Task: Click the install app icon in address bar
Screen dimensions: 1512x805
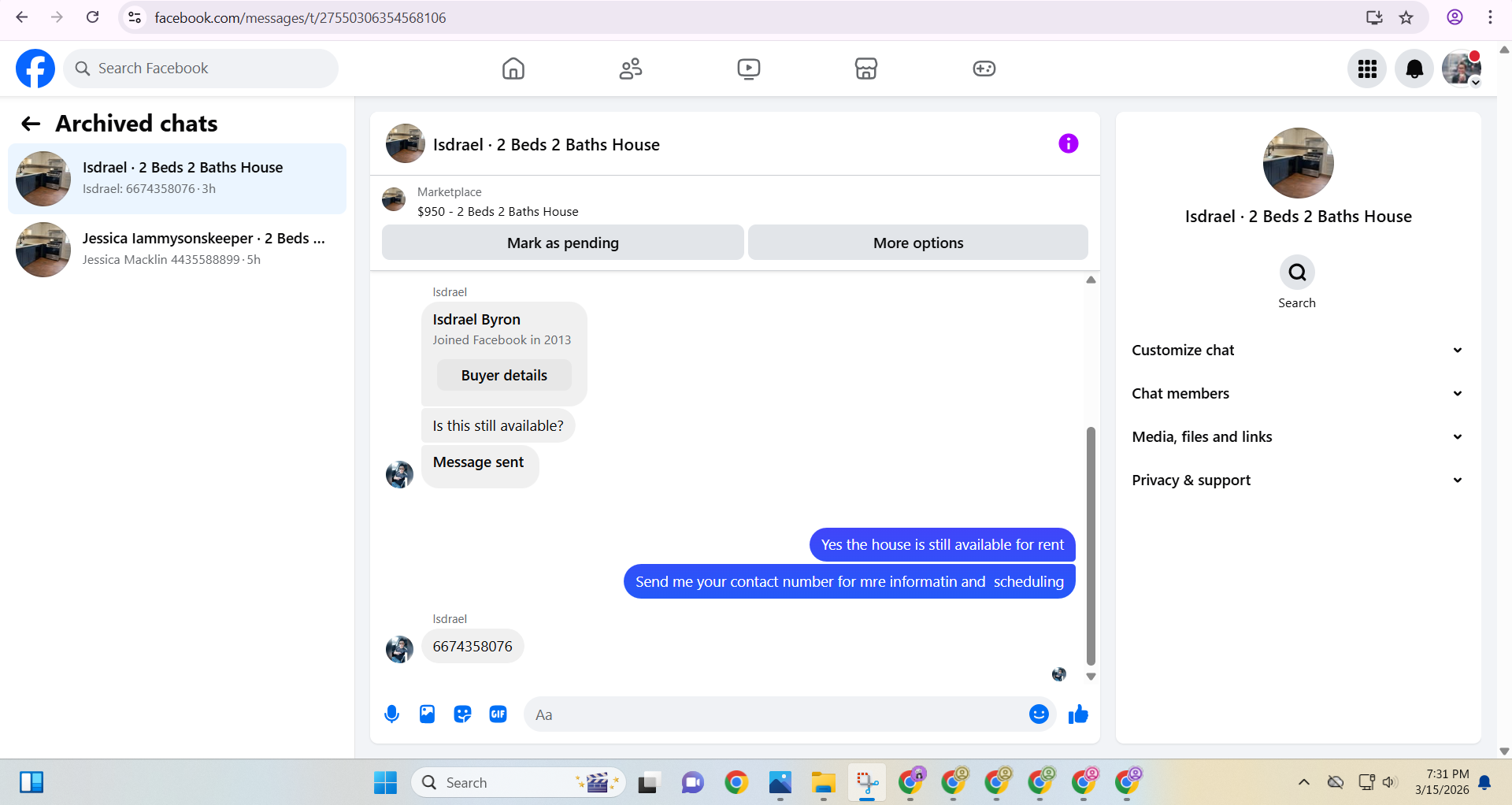Action: coord(1374,17)
